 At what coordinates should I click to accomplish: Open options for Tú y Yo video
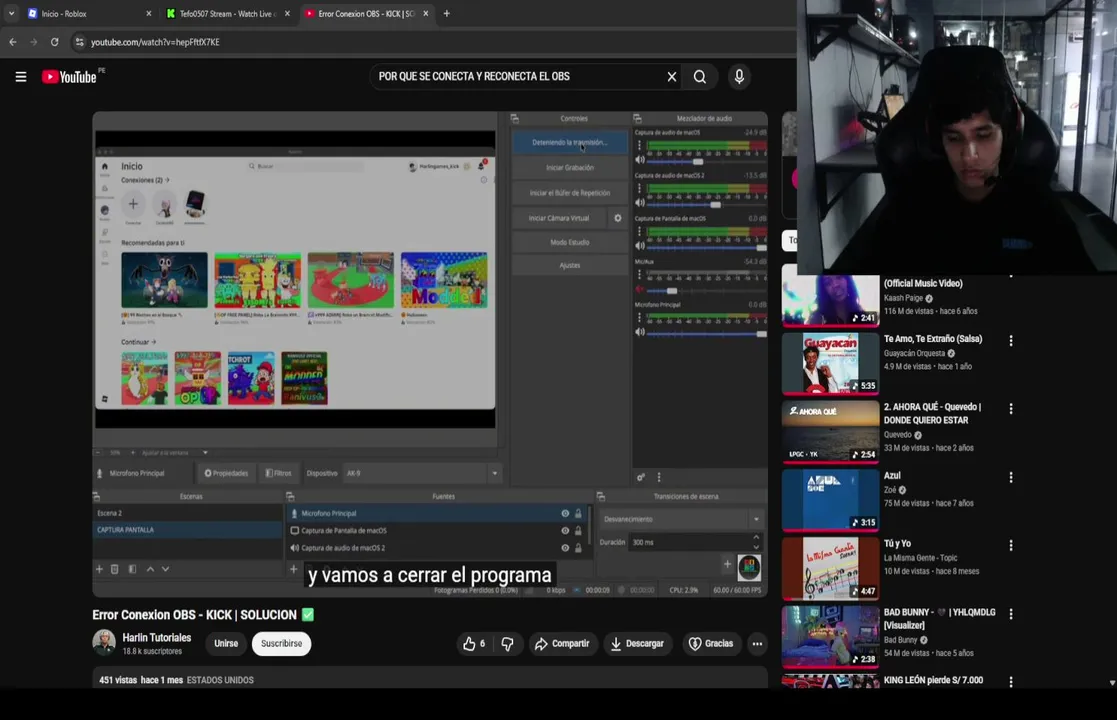[x=1011, y=546]
